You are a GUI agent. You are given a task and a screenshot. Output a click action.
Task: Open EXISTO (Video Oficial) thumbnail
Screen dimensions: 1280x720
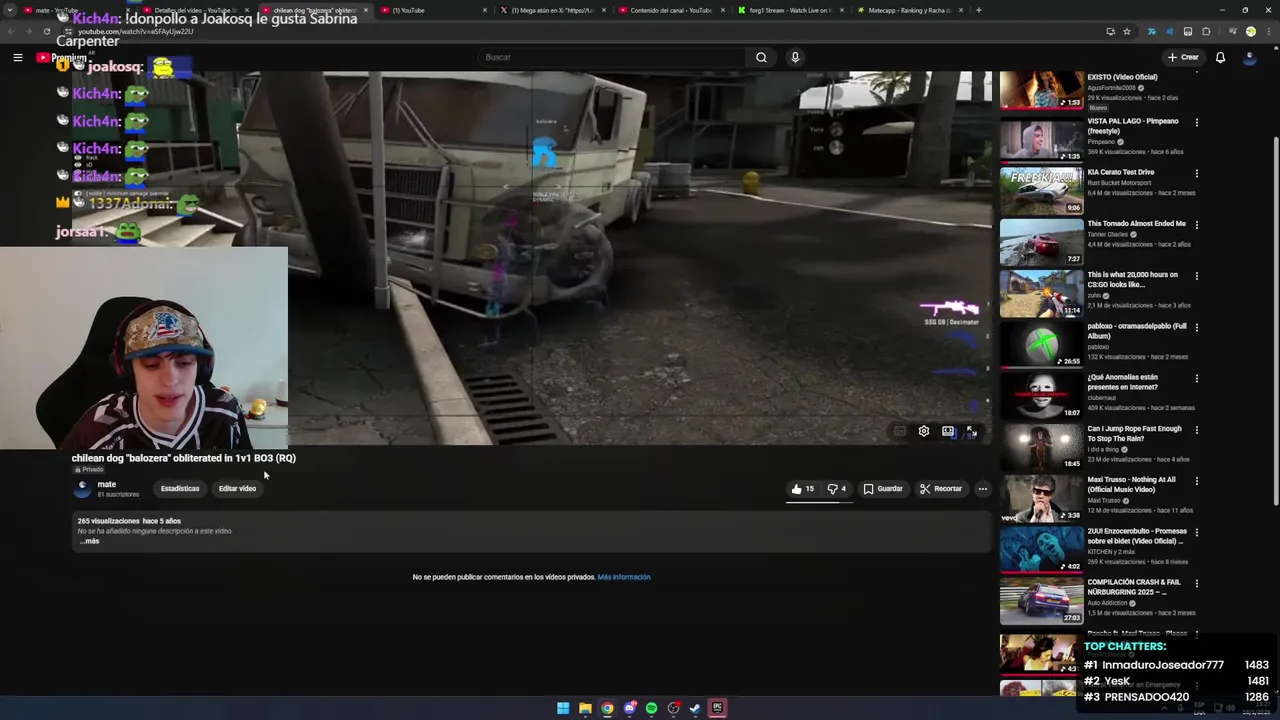(1041, 90)
